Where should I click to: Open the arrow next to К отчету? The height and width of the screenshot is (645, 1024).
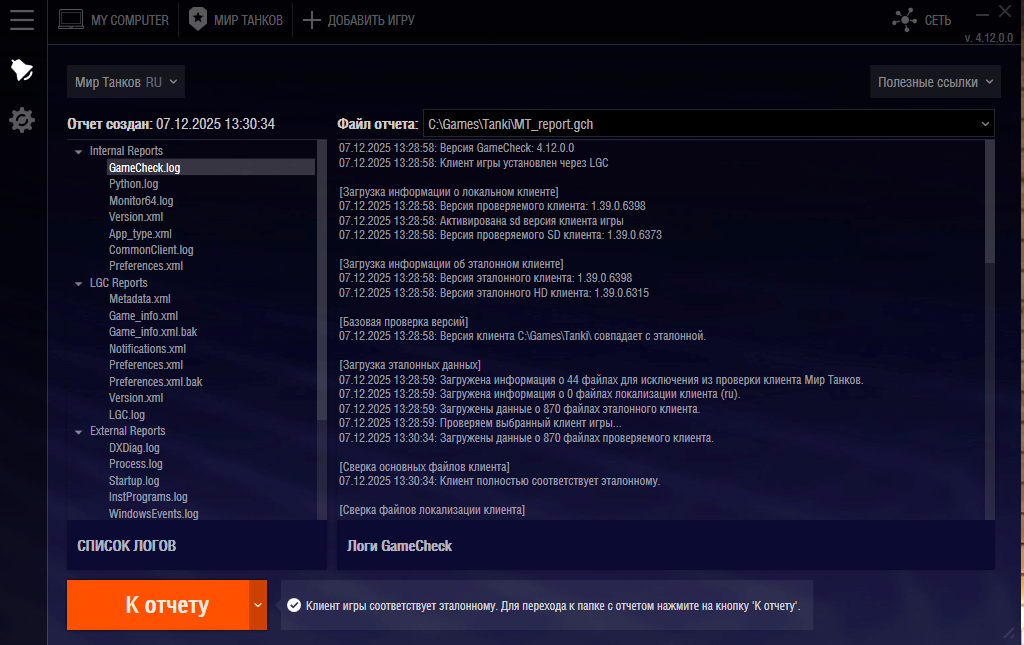[258, 605]
